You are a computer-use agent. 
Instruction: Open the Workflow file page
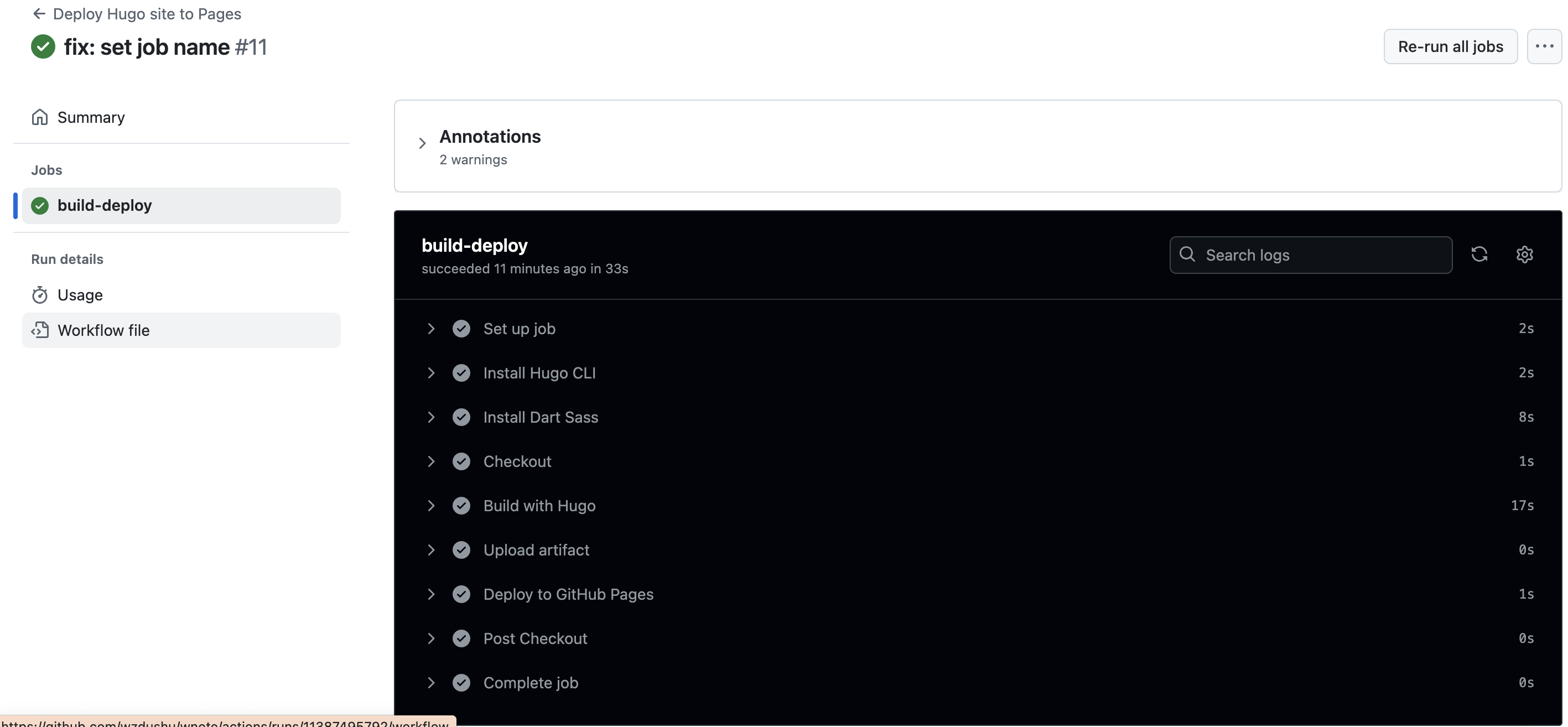[103, 328]
